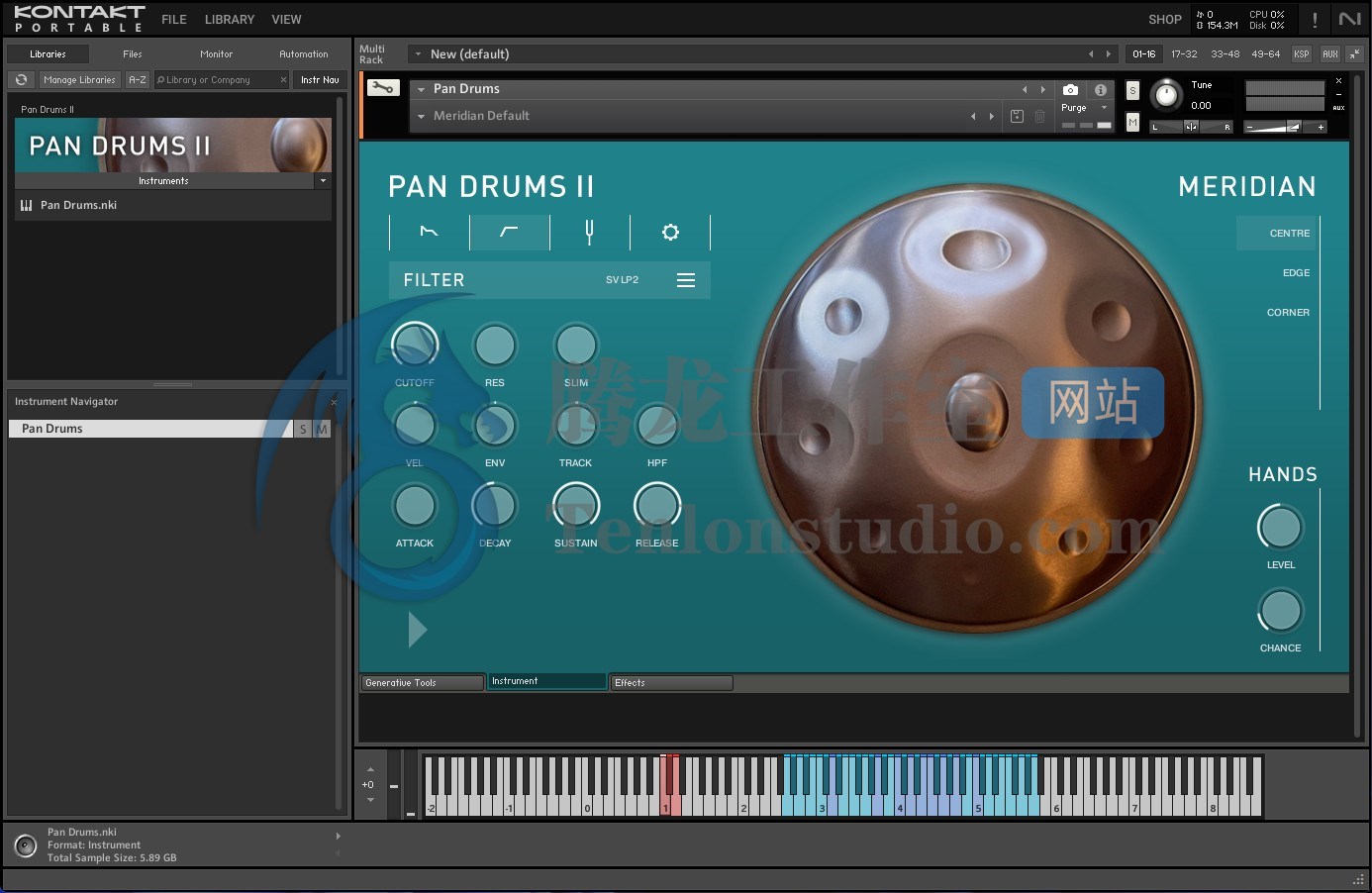Open the Native Instruments logo panel
This screenshot has width=1372, height=893.
pos(1350,19)
